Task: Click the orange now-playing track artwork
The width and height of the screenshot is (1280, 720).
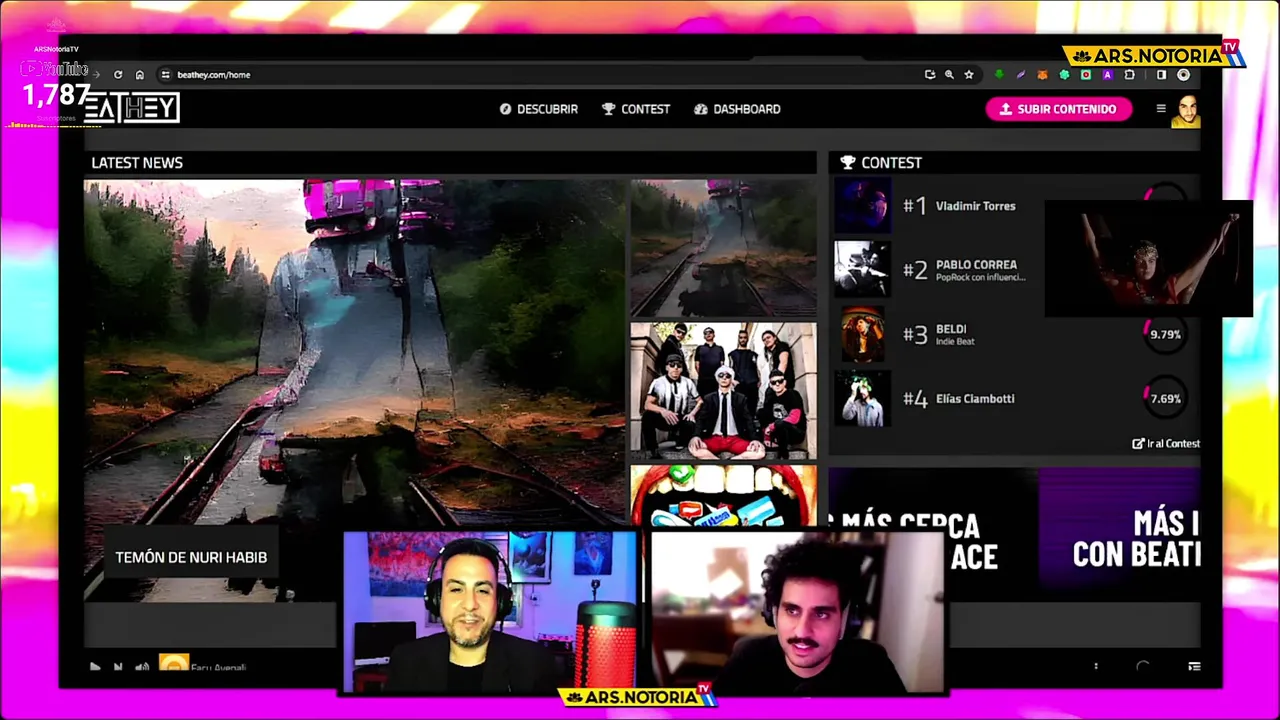Action: click(x=173, y=663)
